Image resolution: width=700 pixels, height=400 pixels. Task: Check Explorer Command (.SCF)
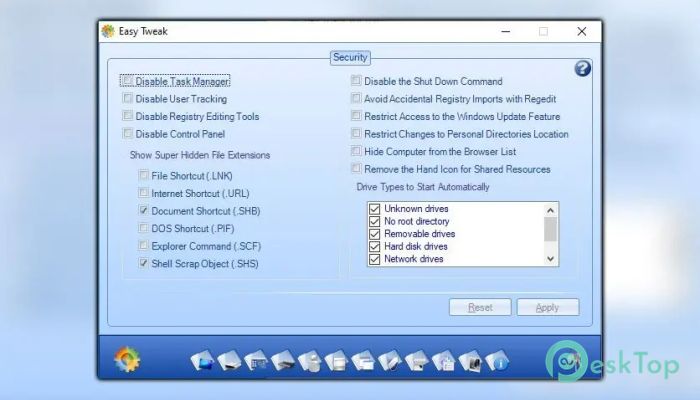(143, 246)
